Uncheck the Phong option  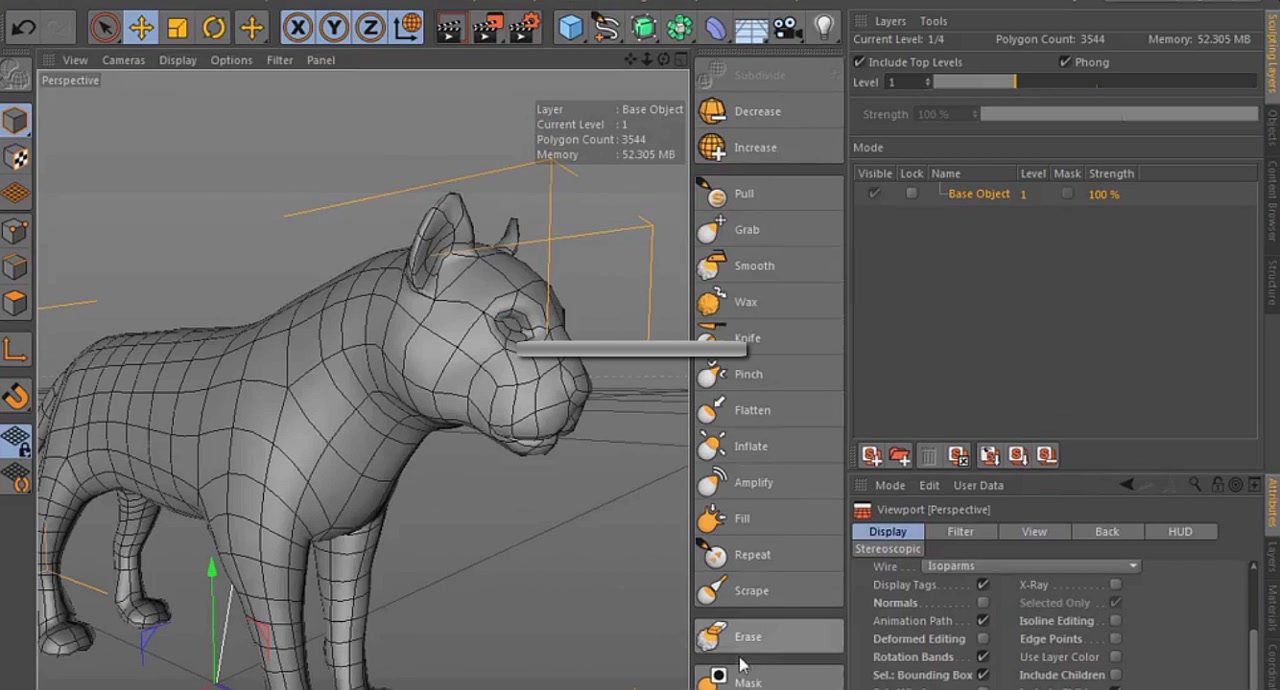click(1065, 61)
